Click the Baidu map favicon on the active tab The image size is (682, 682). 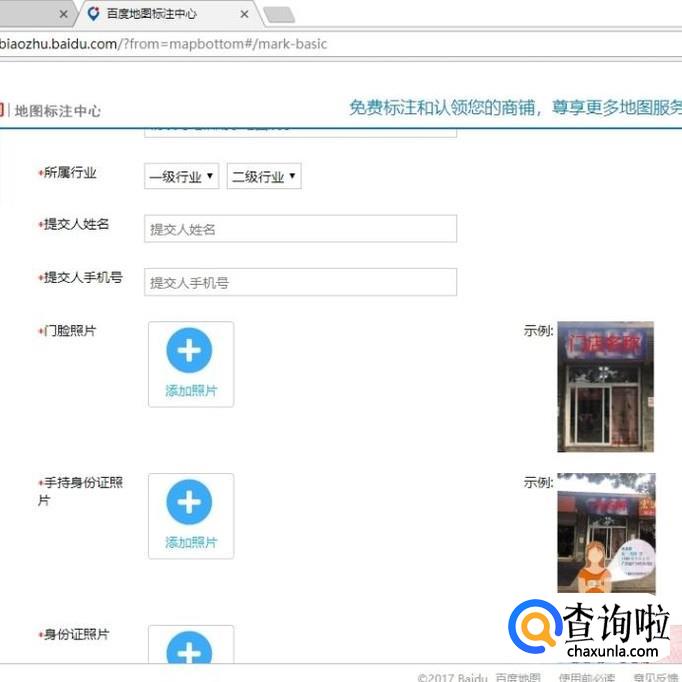click(94, 14)
